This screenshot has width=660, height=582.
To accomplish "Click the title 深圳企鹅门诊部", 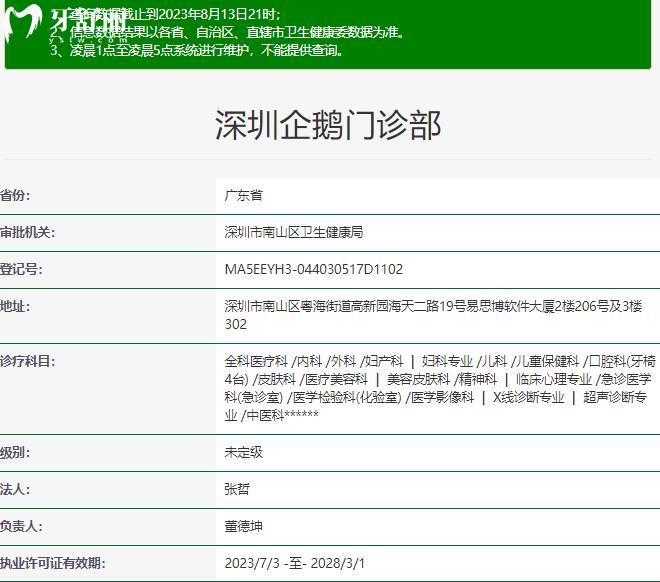I will coord(328,125).
